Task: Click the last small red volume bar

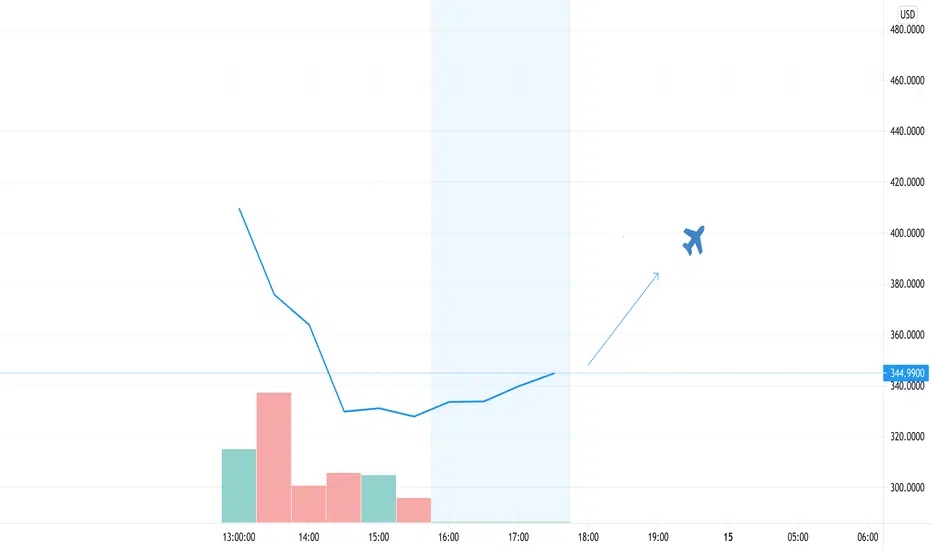Action: tap(414, 510)
